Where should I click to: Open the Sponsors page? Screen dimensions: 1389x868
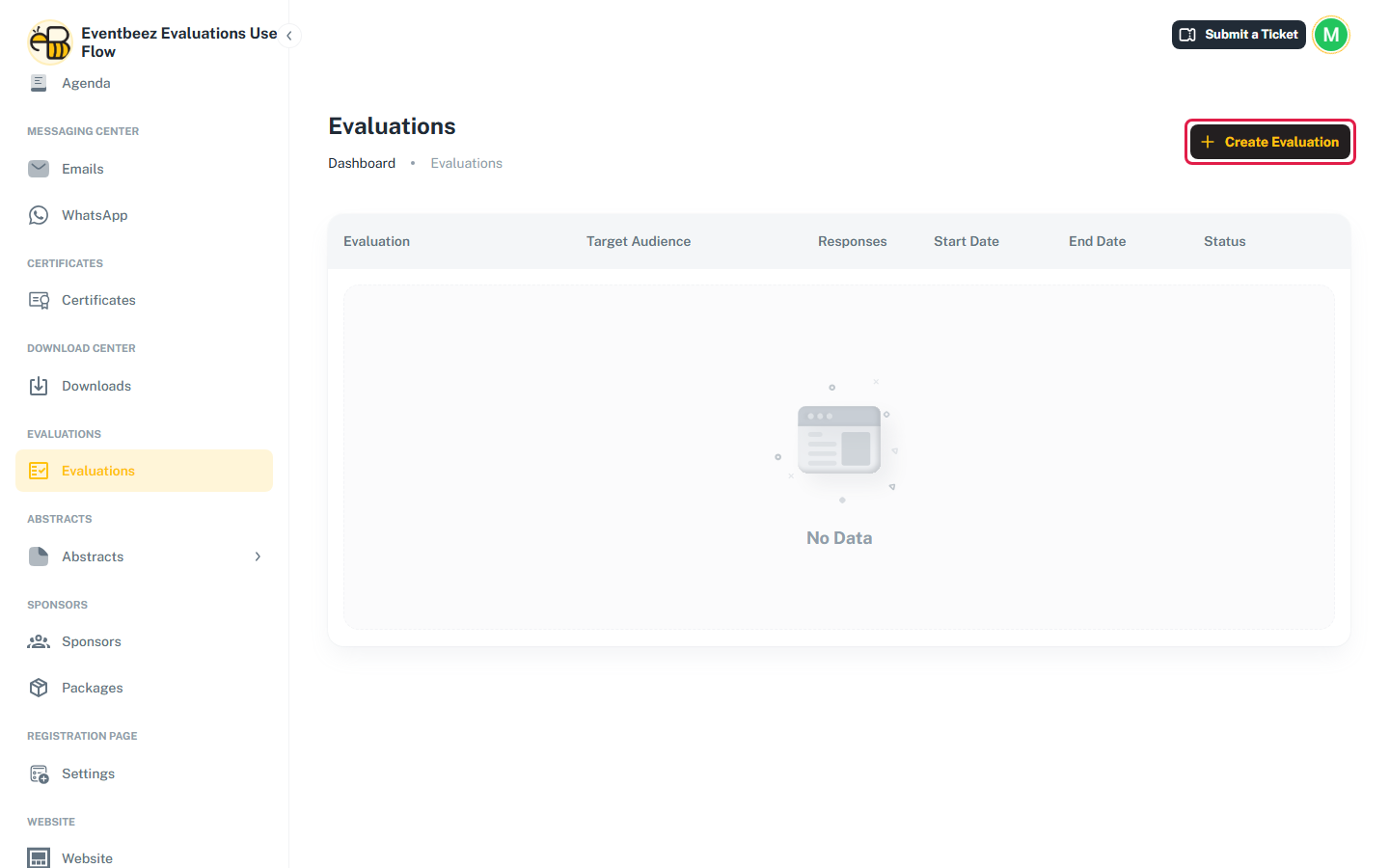[x=144, y=641]
